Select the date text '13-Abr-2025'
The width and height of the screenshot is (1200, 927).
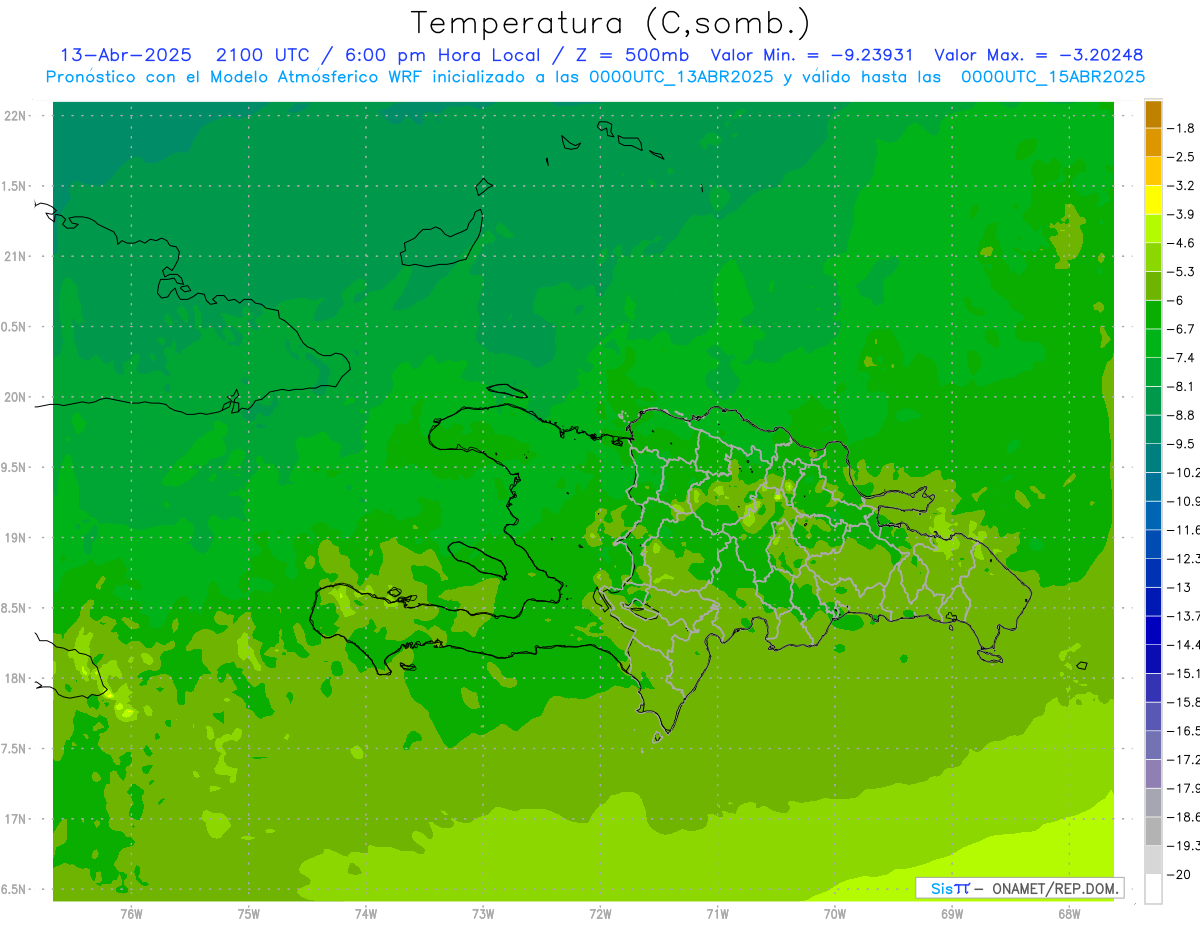click(x=125, y=55)
